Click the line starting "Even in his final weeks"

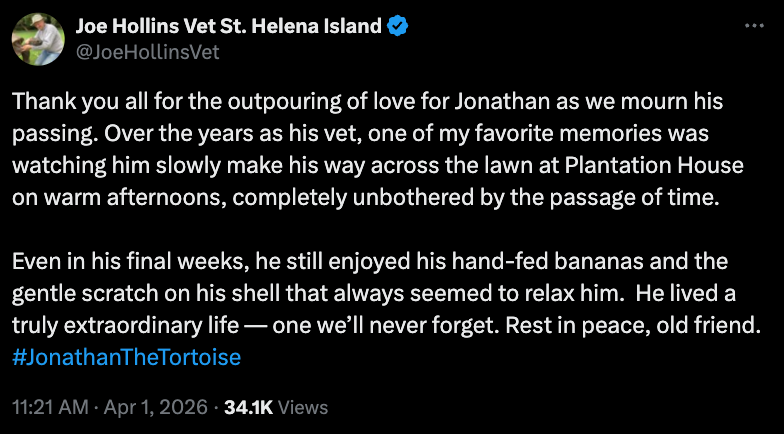(x=118, y=263)
